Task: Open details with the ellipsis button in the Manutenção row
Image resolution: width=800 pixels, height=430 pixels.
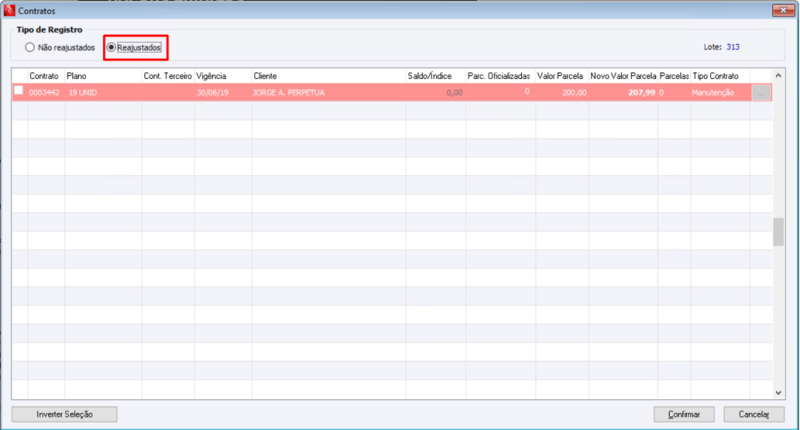Action: point(761,93)
